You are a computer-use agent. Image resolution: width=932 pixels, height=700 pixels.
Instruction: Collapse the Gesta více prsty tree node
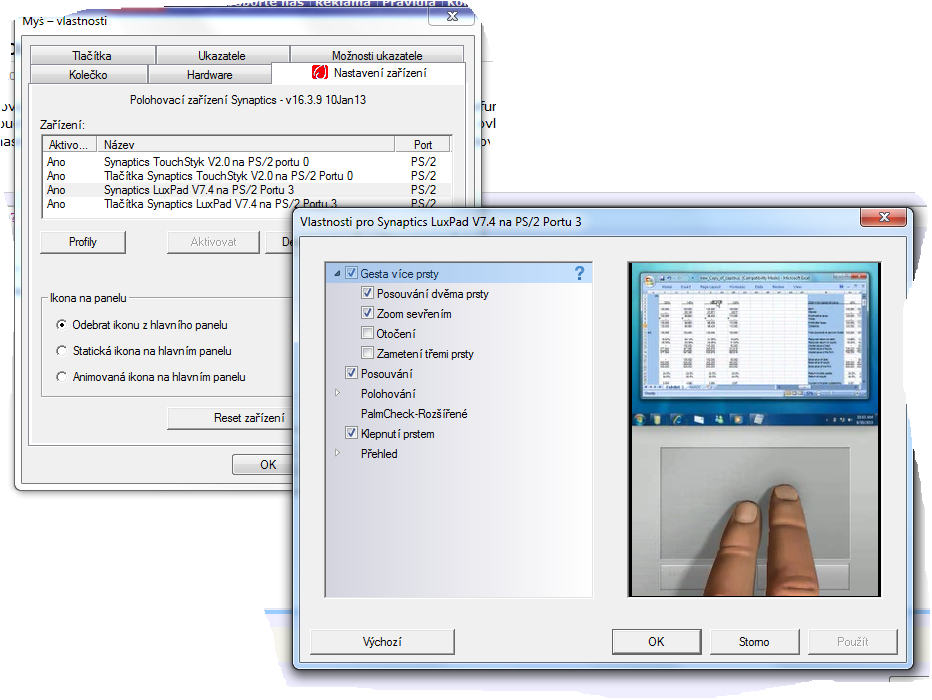[337, 273]
